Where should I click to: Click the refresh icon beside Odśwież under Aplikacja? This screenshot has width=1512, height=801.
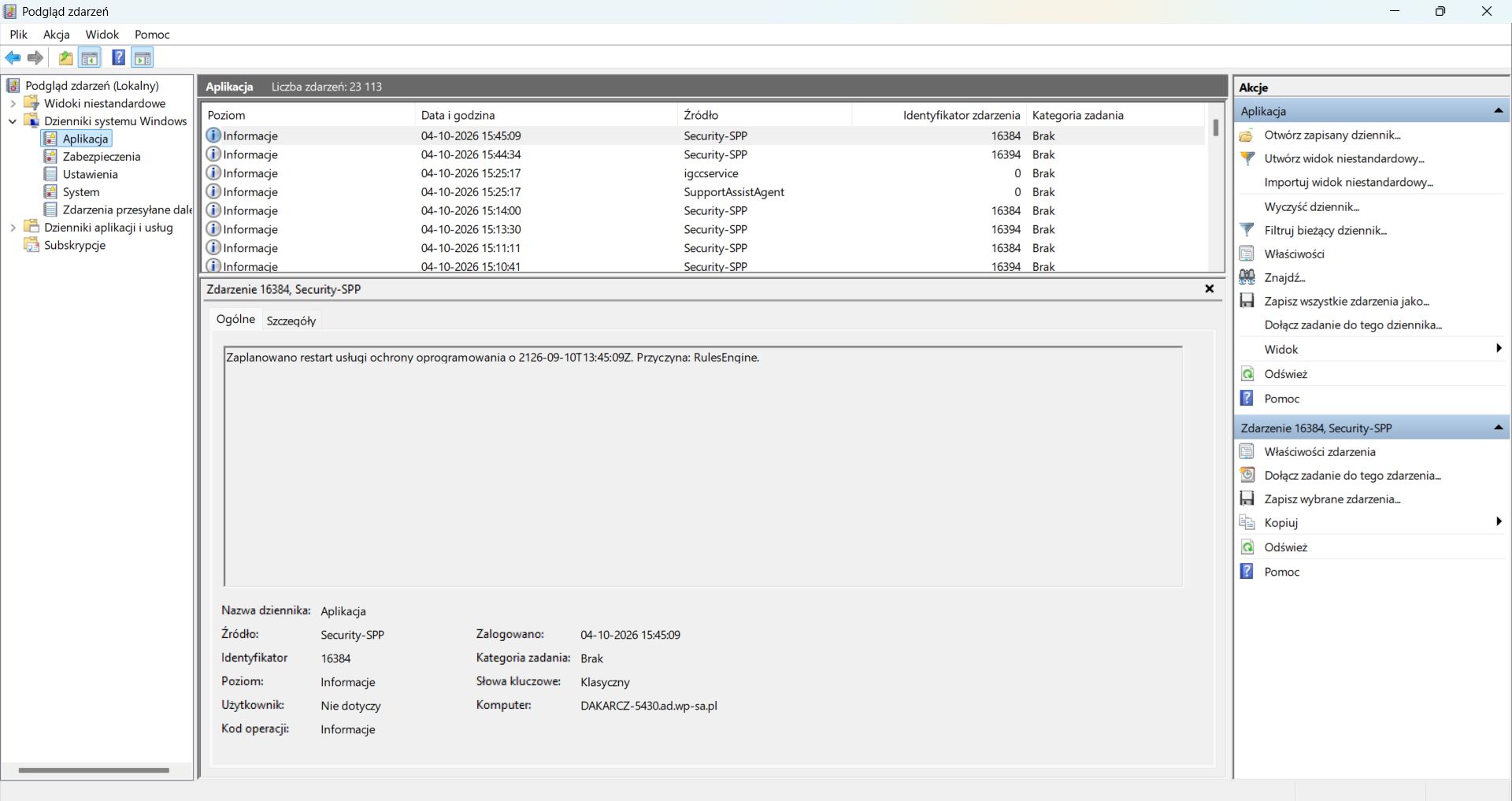(x=1247, y=374)
